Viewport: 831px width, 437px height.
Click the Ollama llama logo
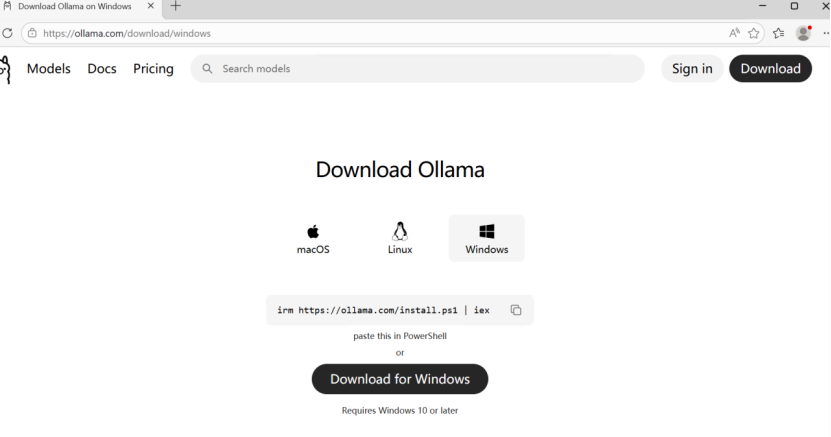pos(5,69)
